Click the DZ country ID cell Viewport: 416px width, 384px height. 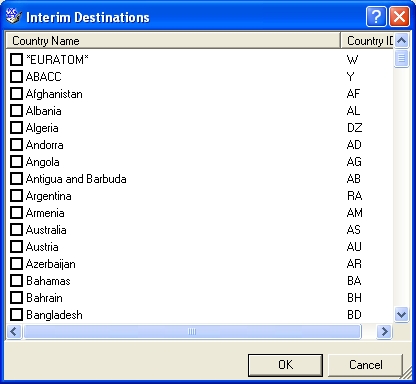pyautogui.click(x=354, y=128)
